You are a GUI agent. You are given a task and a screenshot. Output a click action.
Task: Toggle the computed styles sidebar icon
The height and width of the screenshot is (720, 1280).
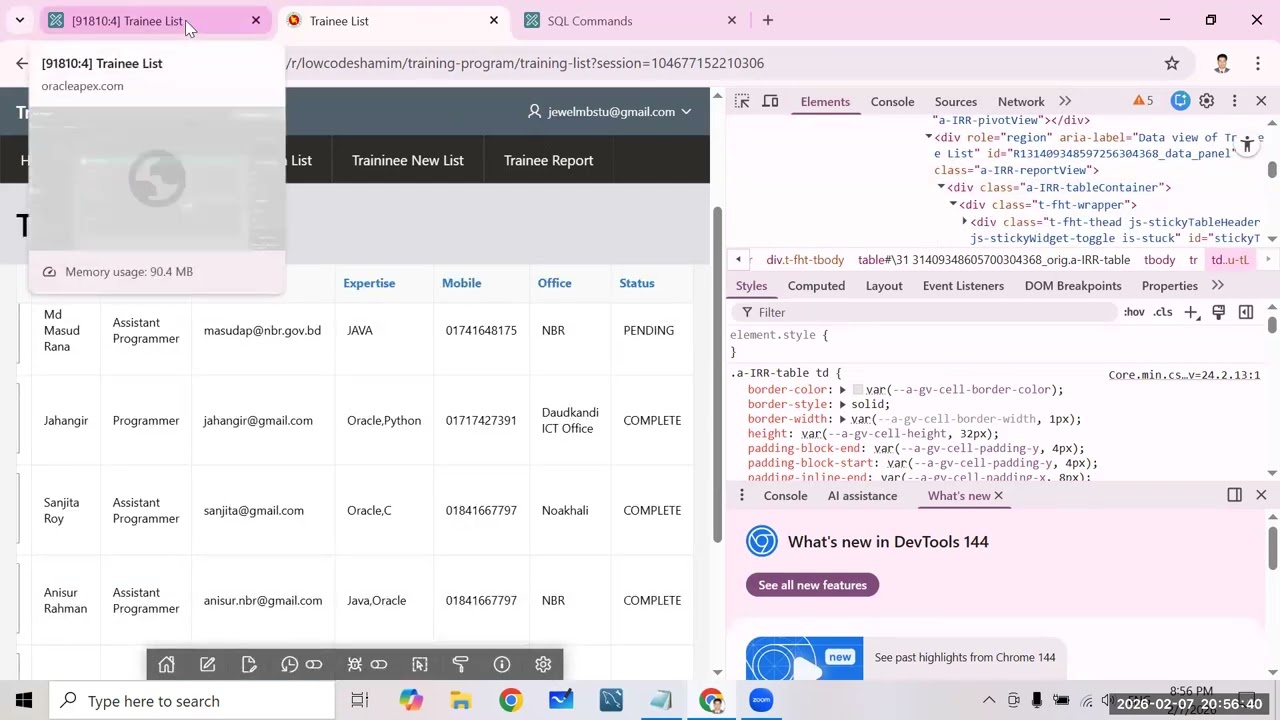1246,313
